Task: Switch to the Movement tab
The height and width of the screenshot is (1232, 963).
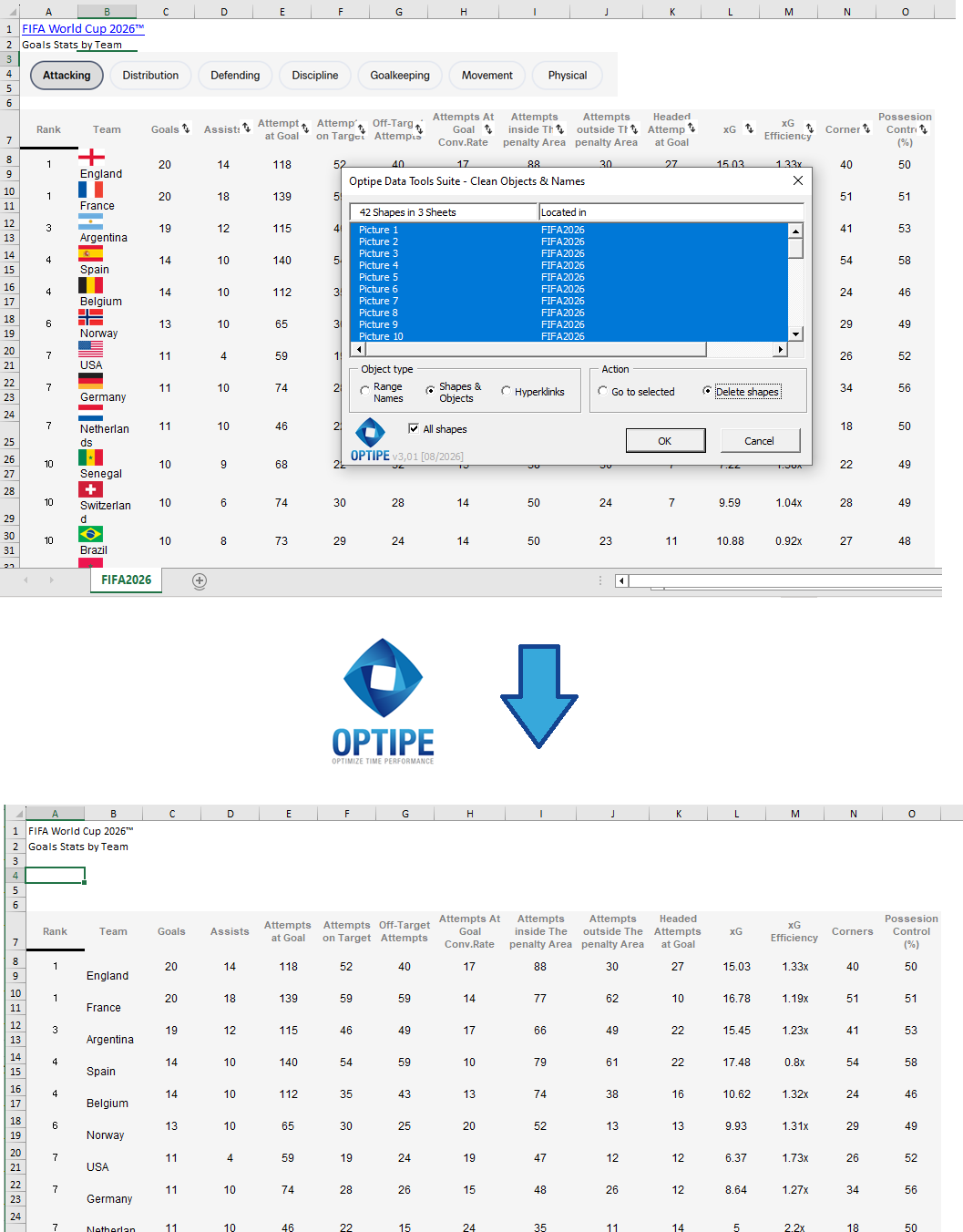Action: pos(487,76)
